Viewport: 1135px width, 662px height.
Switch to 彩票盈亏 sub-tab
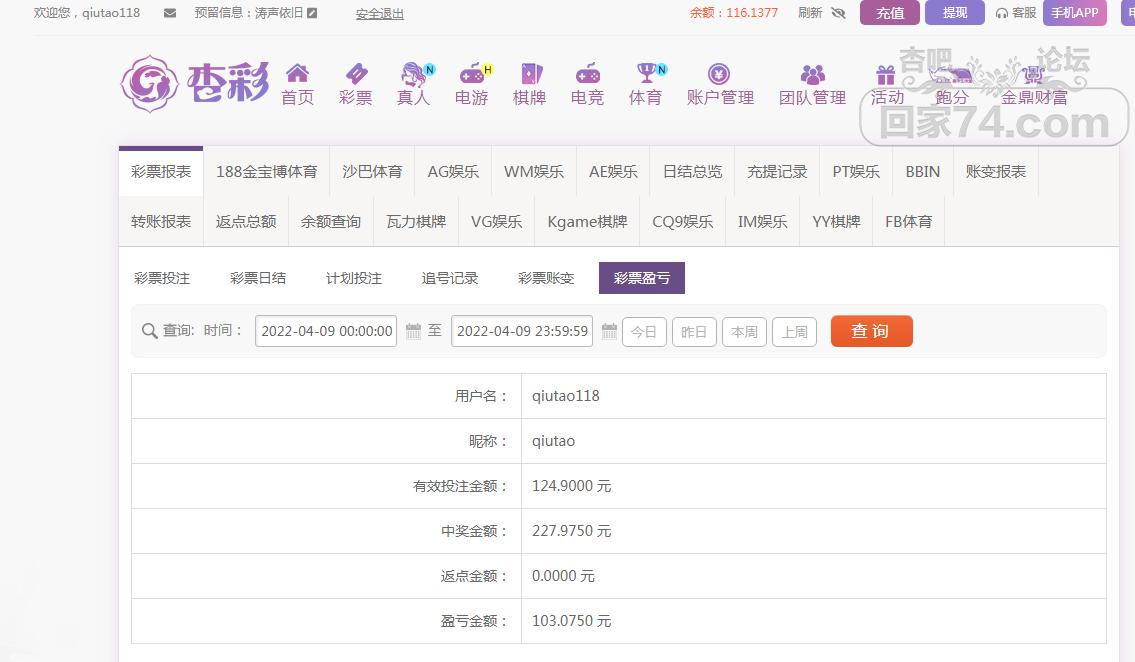tap(642, 278)
